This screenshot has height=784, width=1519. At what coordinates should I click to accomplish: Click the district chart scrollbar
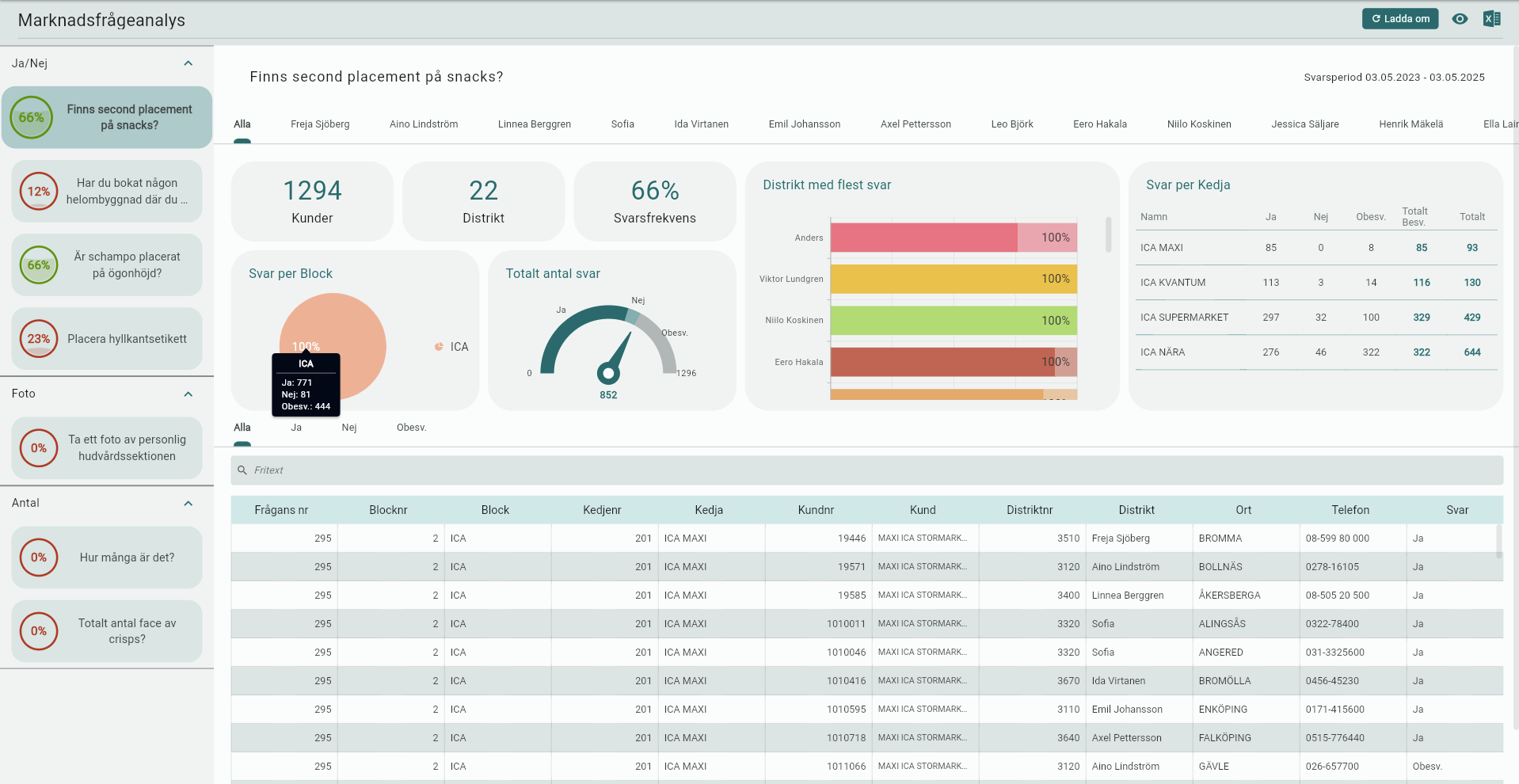(x=1109, y=234)
